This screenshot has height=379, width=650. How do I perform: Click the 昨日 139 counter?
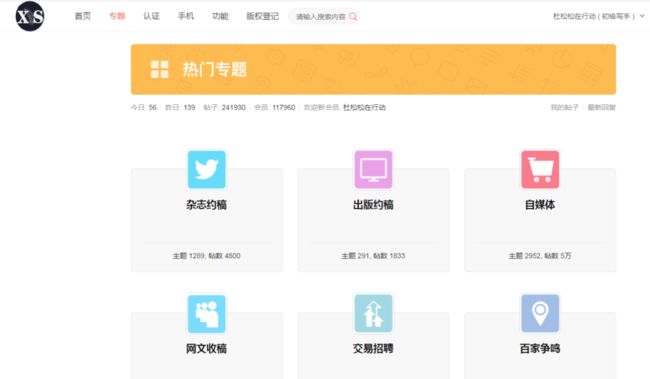click(180, 107)
